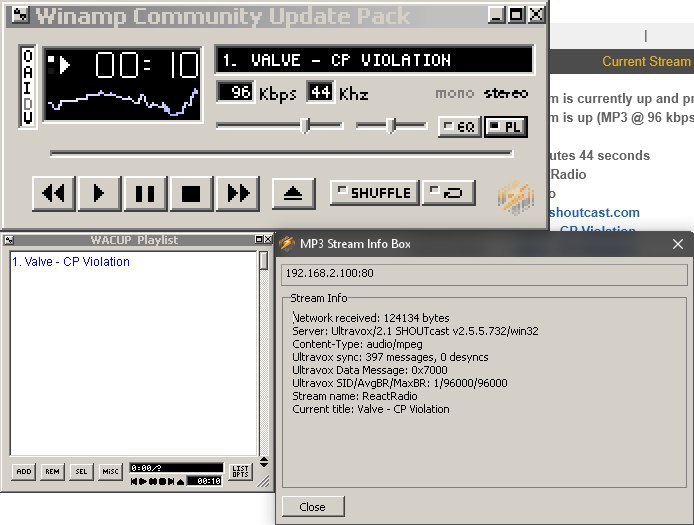Click the playlist 0:00/? time readout
Screen dimensions: 694x525
pos(177,468)
